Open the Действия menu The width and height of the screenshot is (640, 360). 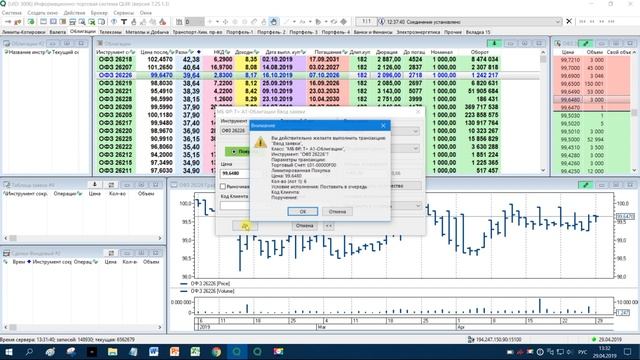pyautogui.click(x=74, y=13)
